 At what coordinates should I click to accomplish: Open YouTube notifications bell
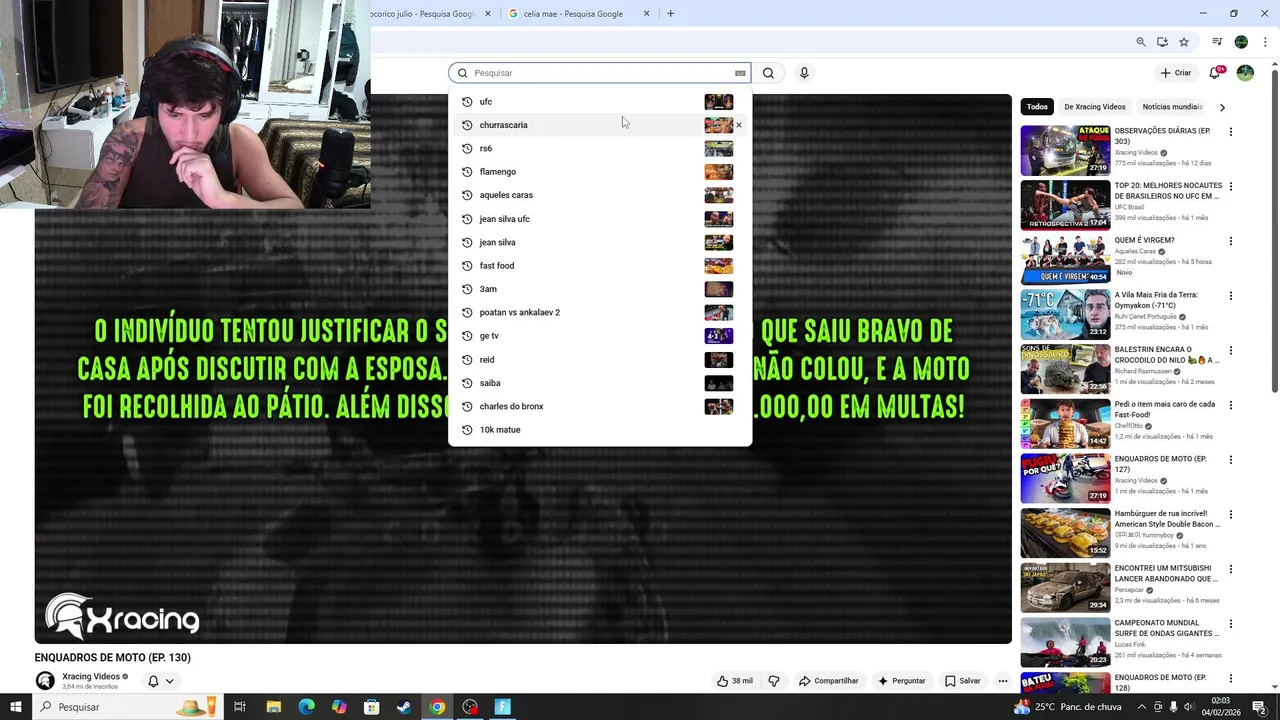1215,73
